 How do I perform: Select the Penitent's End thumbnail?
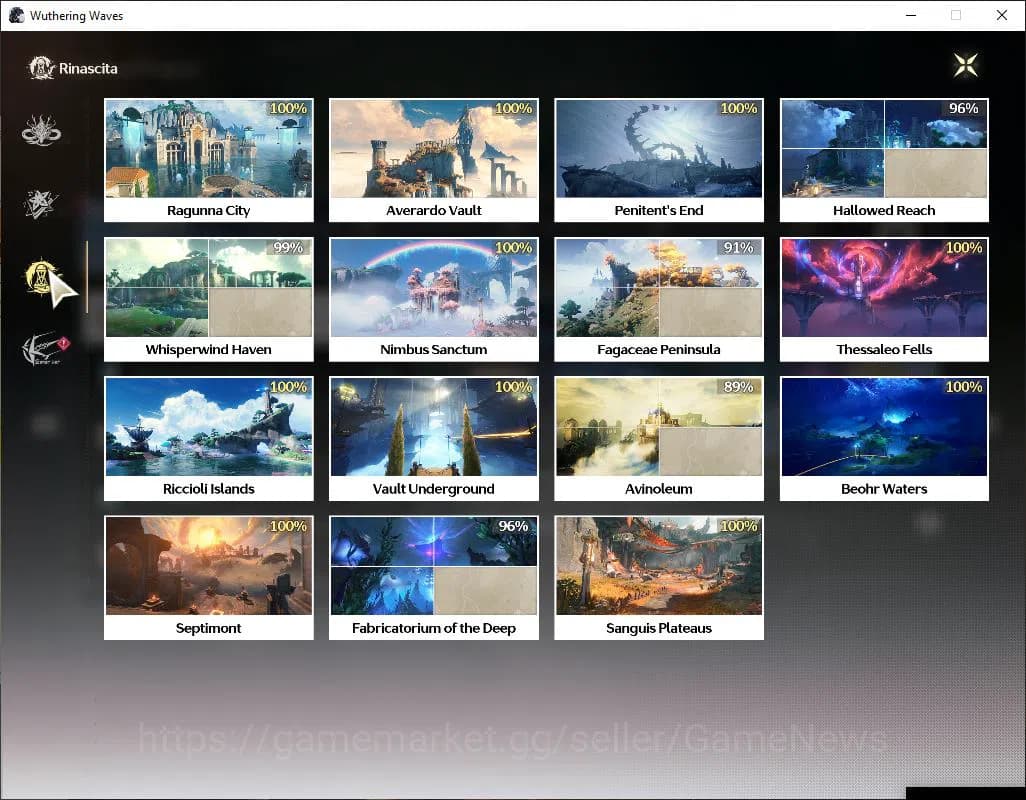click(659, 159)
